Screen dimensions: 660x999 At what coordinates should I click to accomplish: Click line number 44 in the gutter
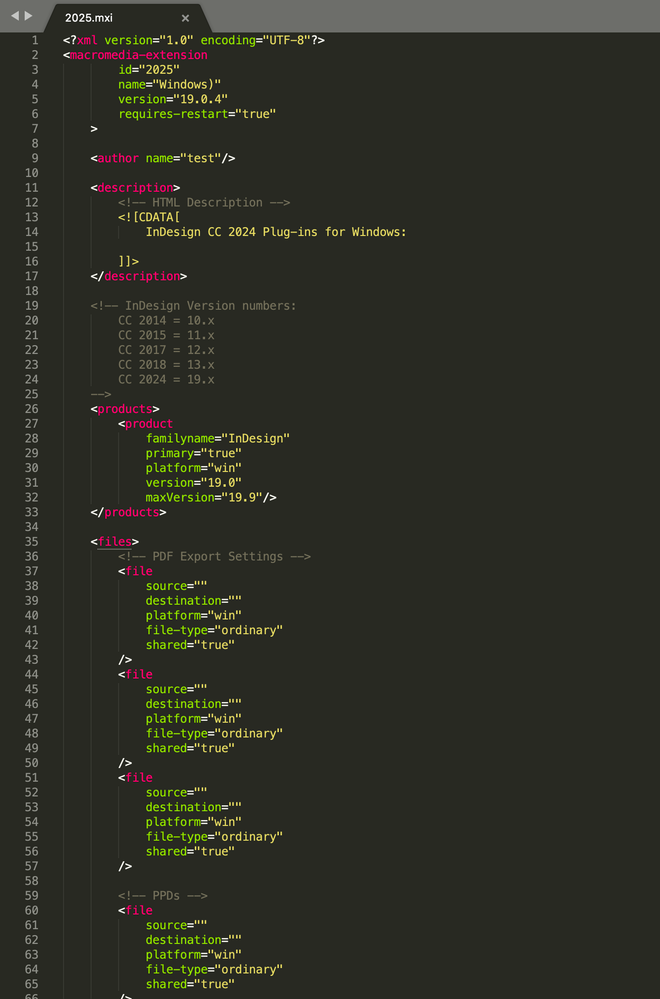click(x=32, y=674)
